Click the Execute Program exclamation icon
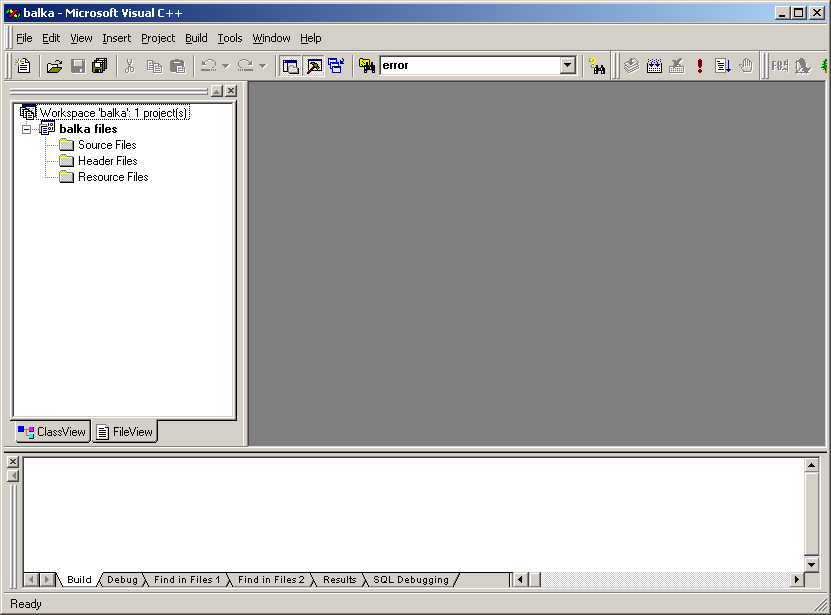This screenshot has height=615, width=831. [x=700, y=66]
